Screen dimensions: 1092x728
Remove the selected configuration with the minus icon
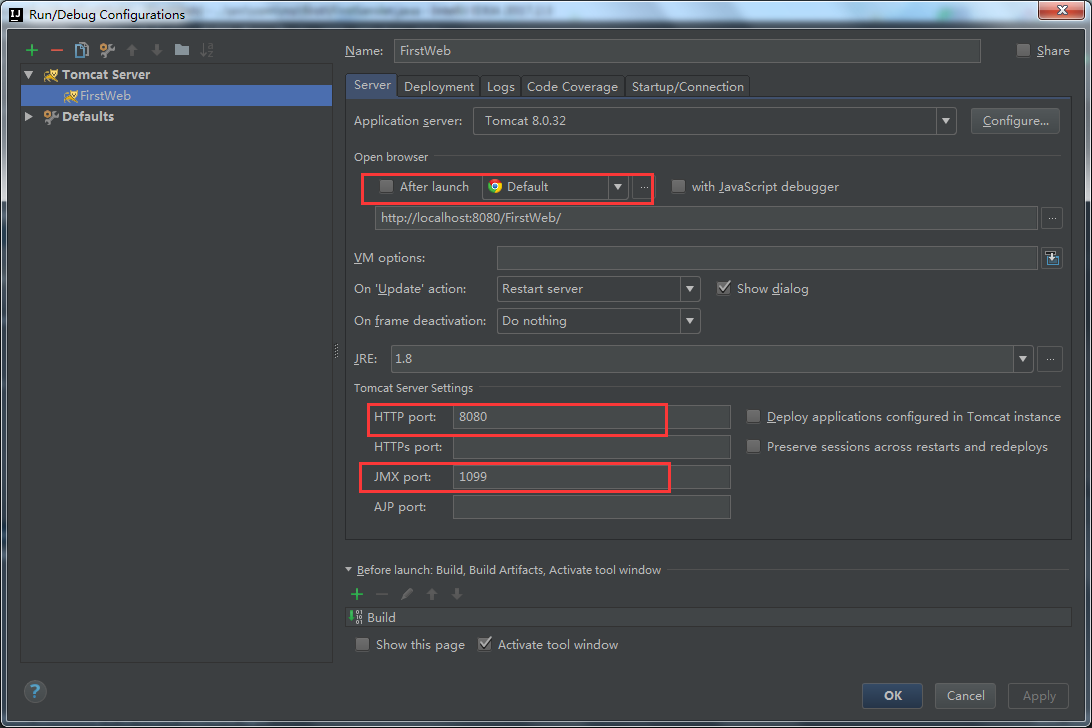pyautogui.click(x=57, y=50)
